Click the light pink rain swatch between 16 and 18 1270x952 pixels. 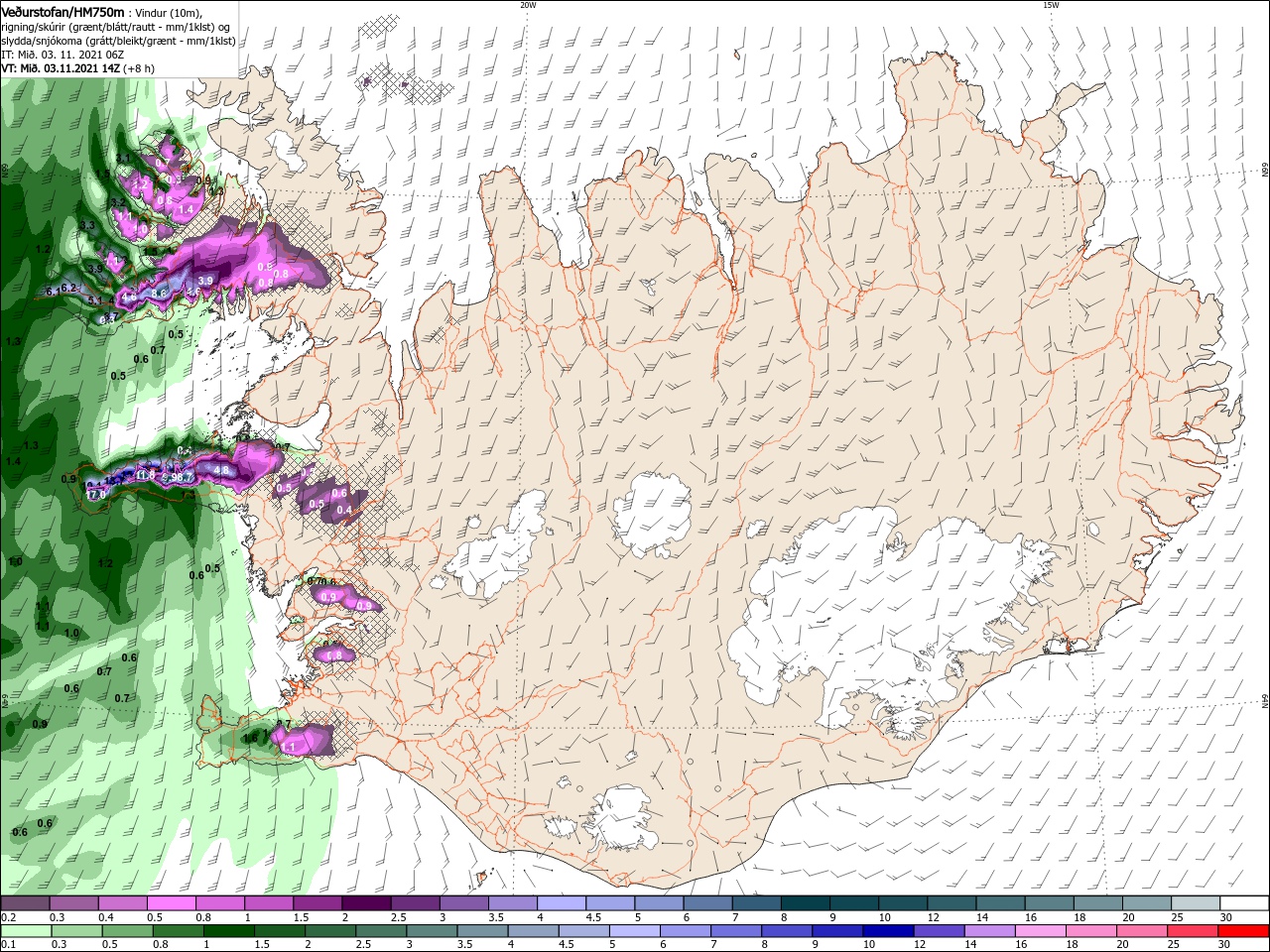click(1041, 930)
